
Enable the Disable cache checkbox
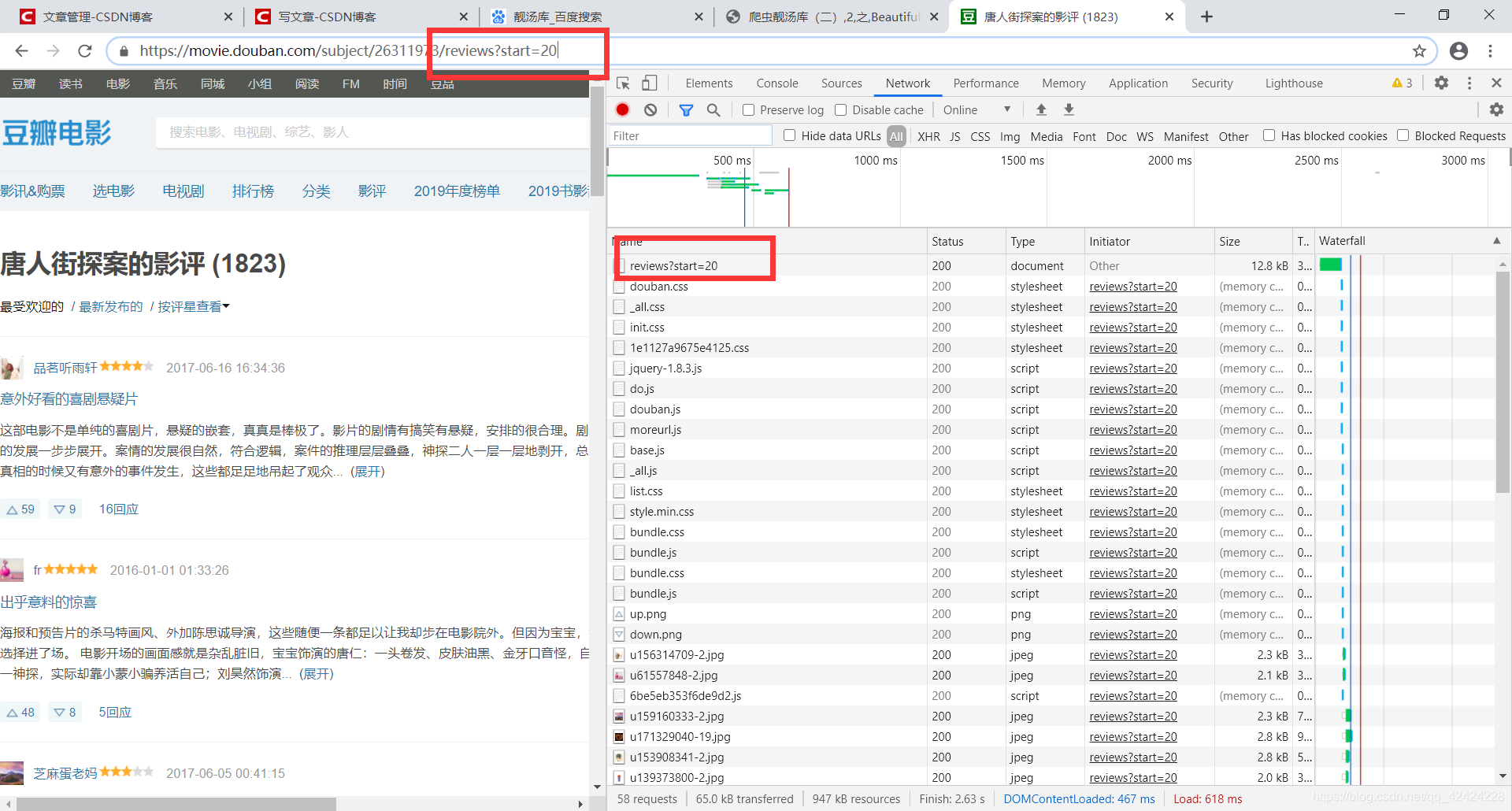coord(841,110)
